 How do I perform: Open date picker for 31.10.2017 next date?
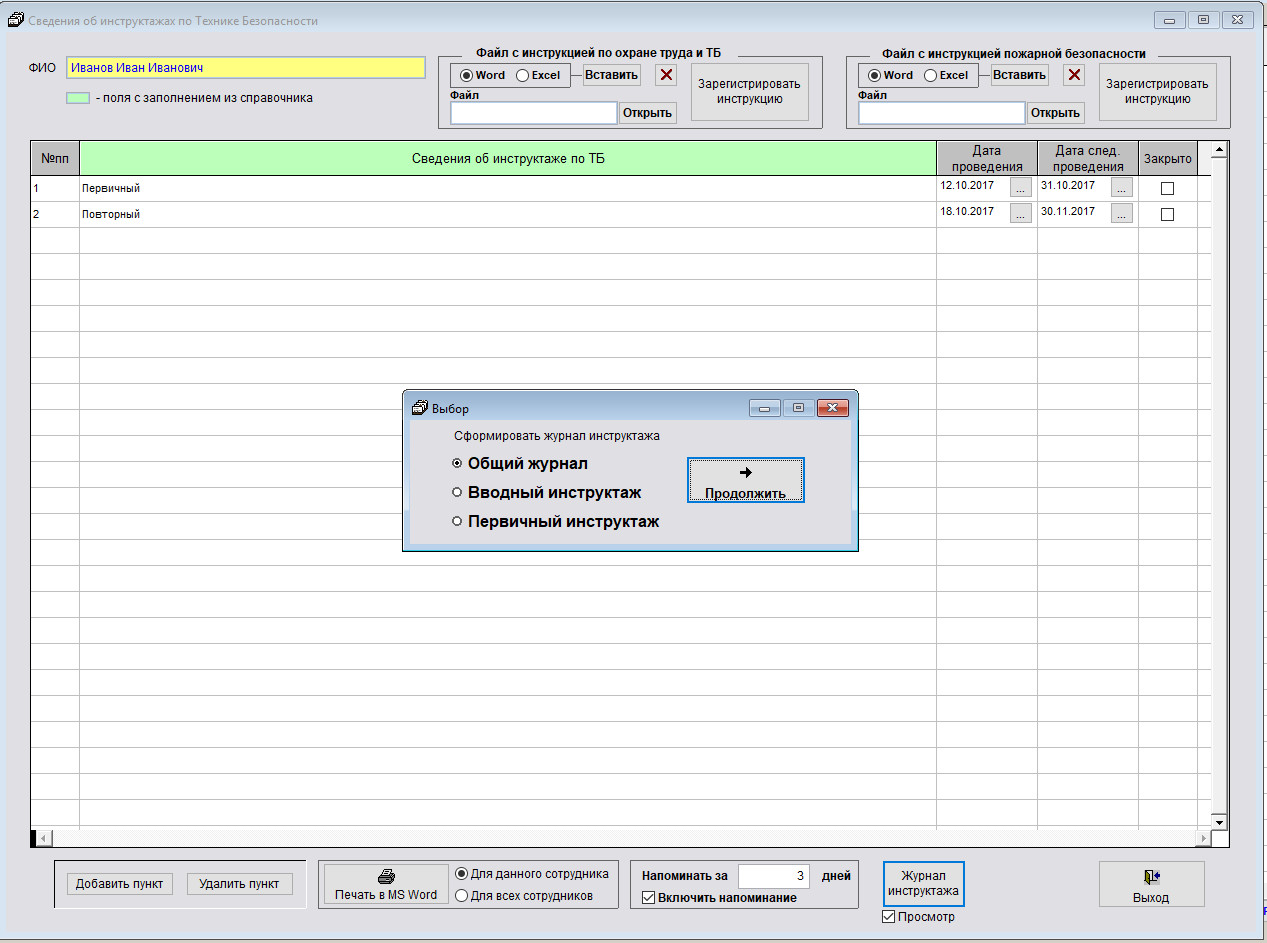(1121, 187)
